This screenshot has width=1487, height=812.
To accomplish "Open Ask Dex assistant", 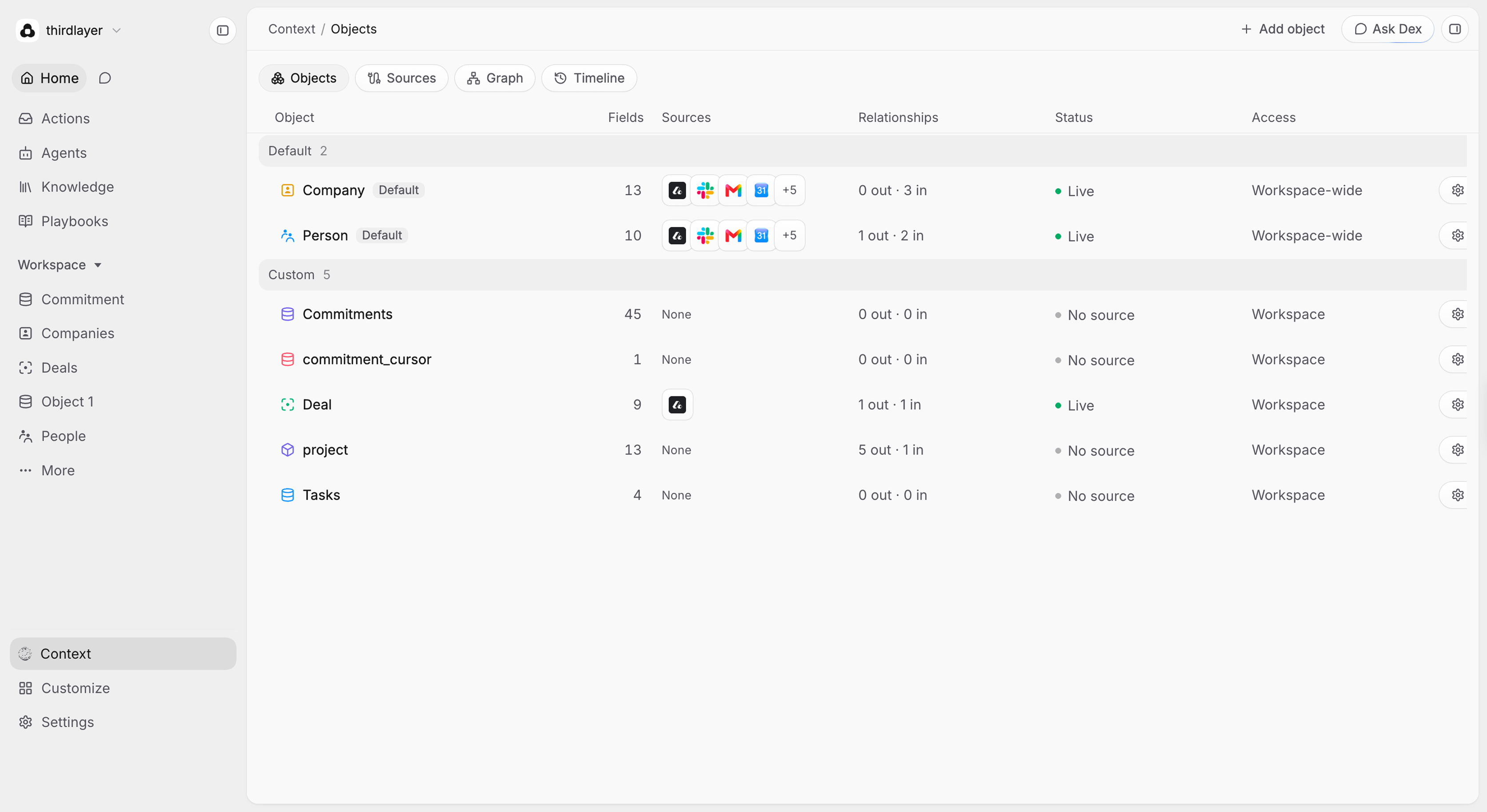I will tap(1388, 29).
